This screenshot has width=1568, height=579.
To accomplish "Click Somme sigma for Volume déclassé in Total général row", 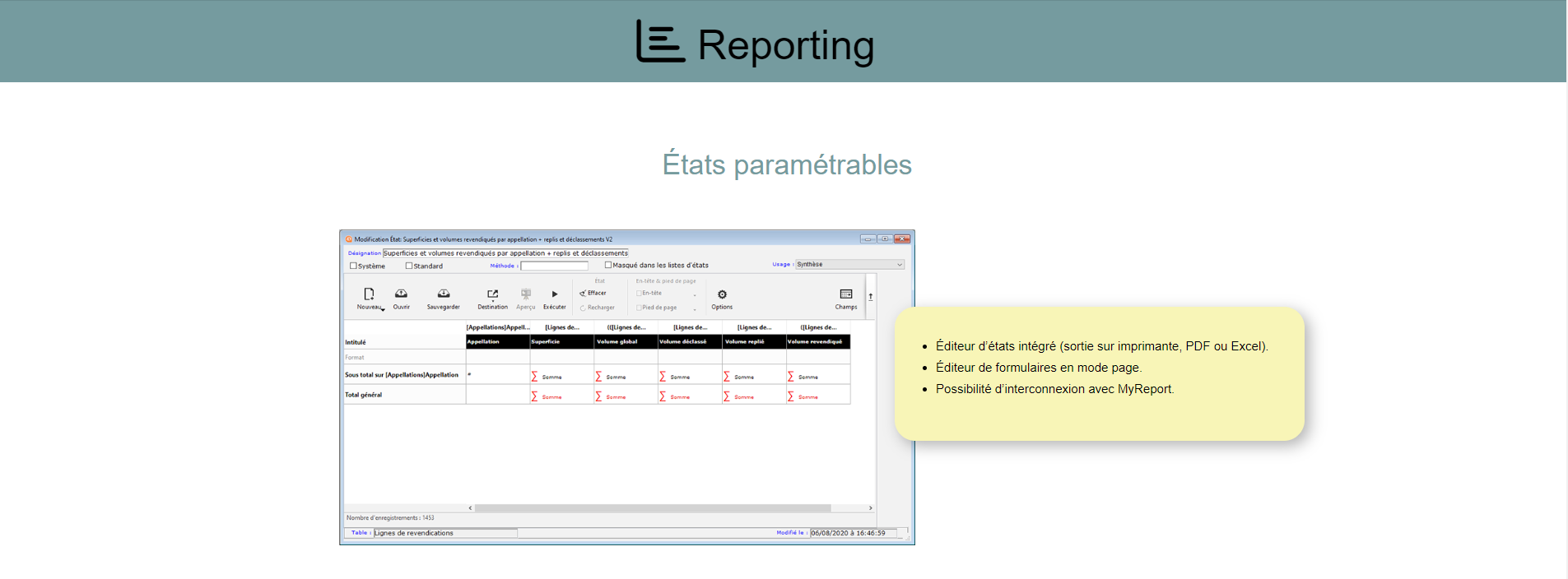I will 663,396.
